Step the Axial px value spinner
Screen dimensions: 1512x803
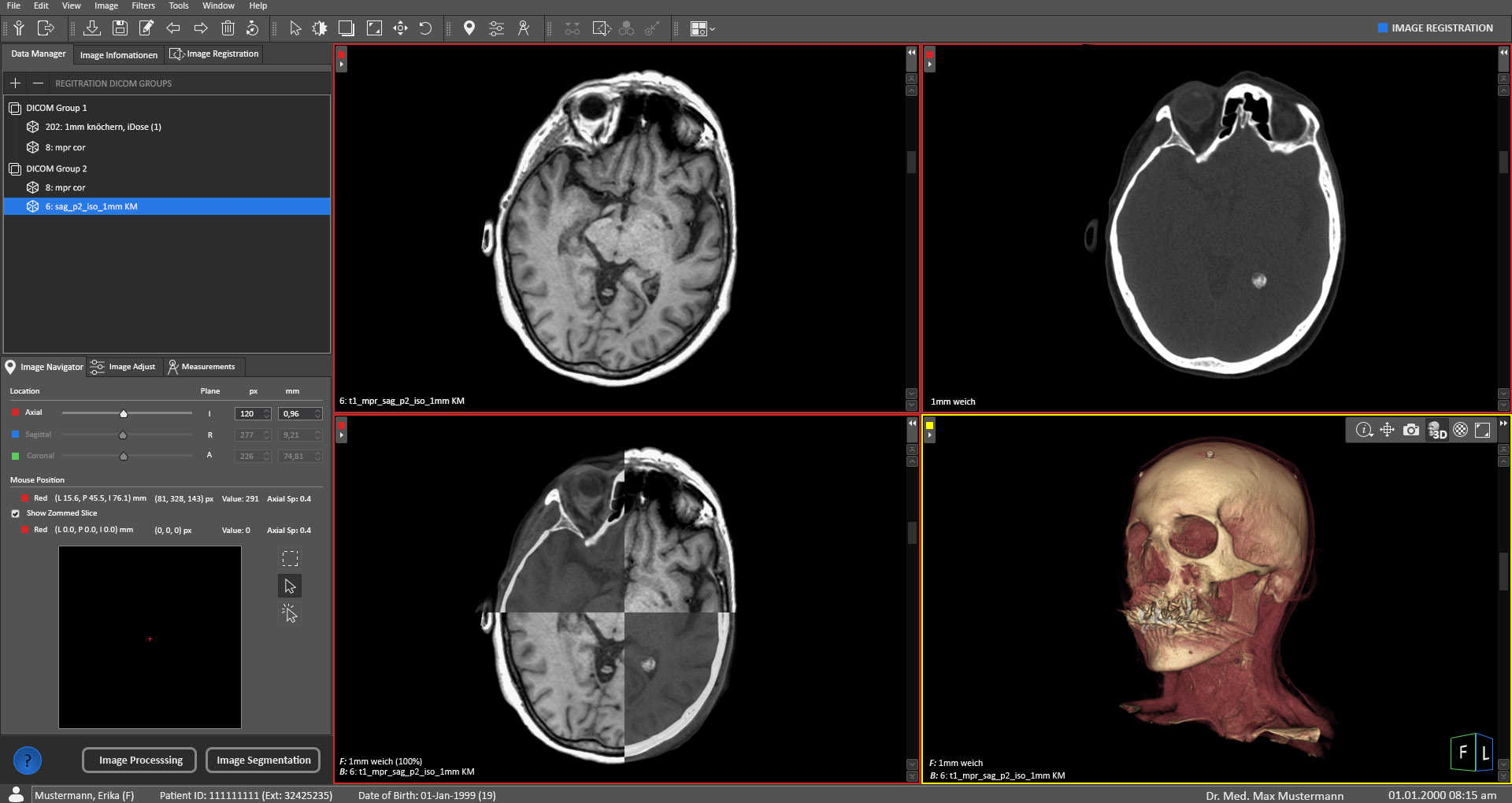coord(266,413)
